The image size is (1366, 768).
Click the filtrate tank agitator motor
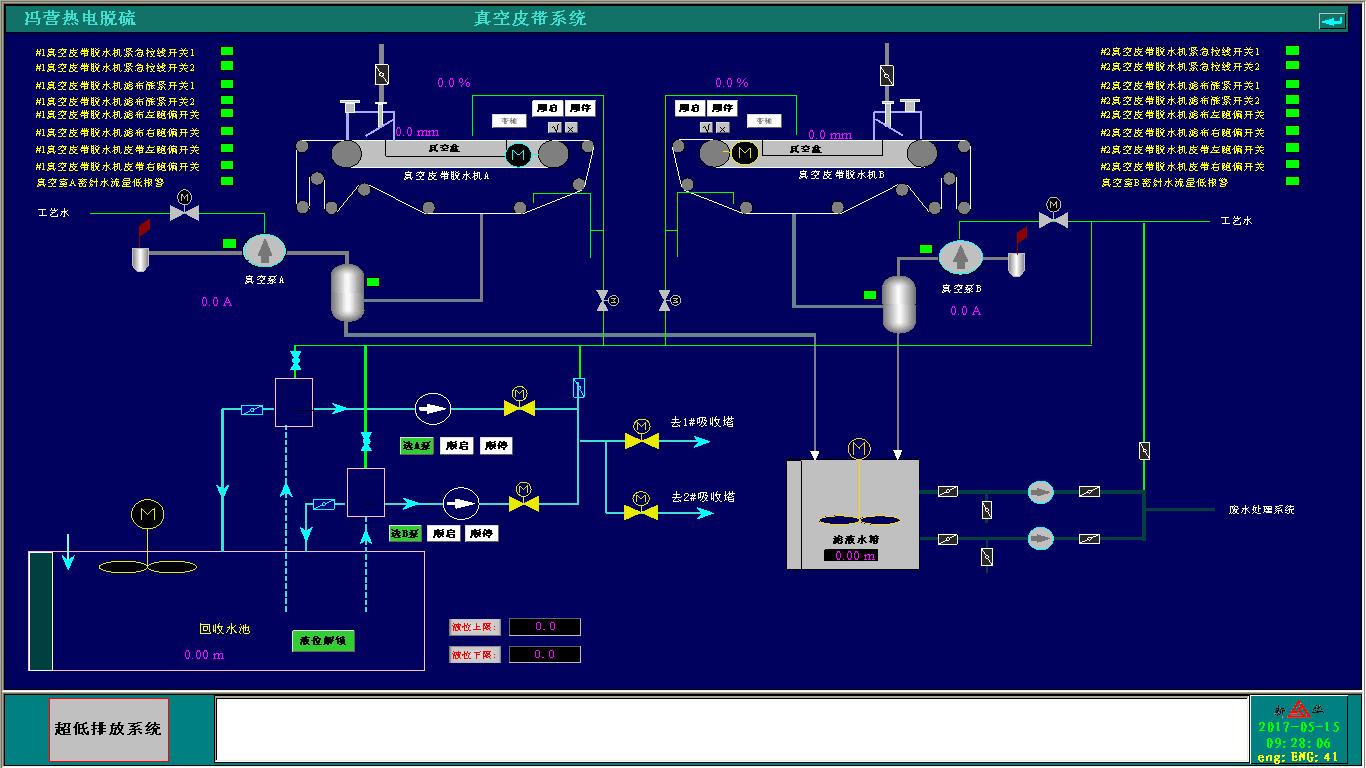859,450
